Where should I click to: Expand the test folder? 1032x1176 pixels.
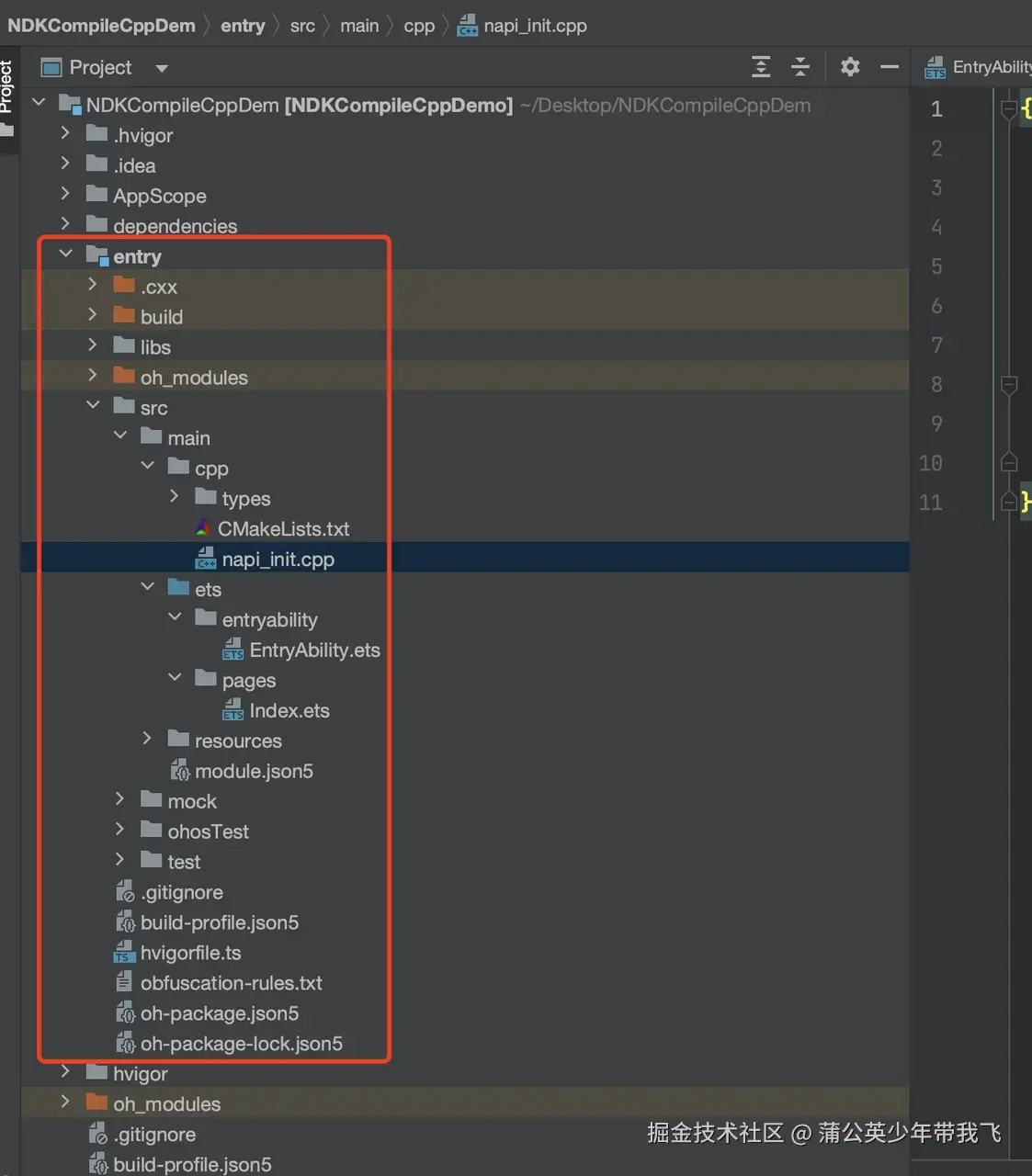119,860
